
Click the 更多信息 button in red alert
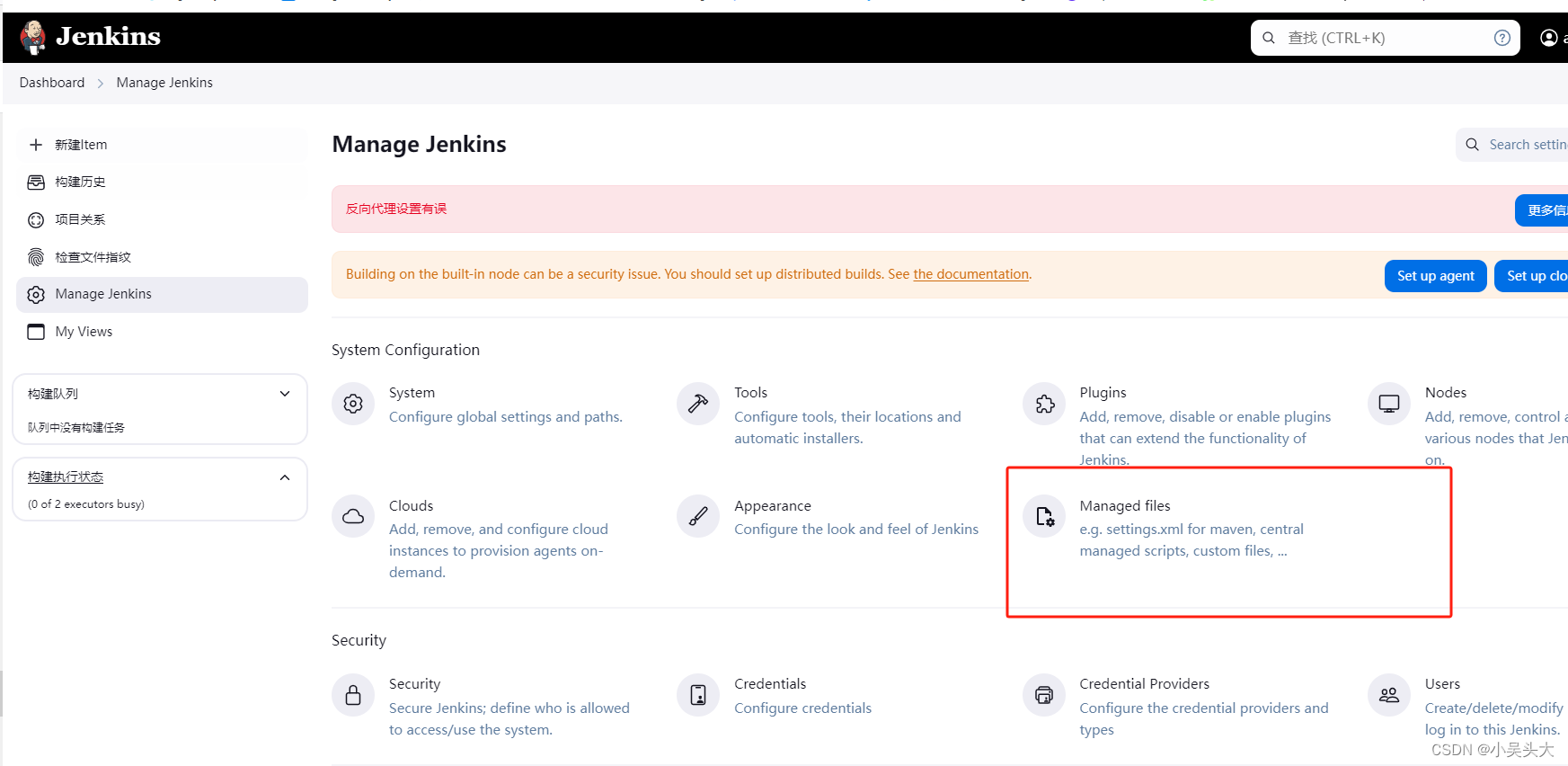coord(1541,210)
